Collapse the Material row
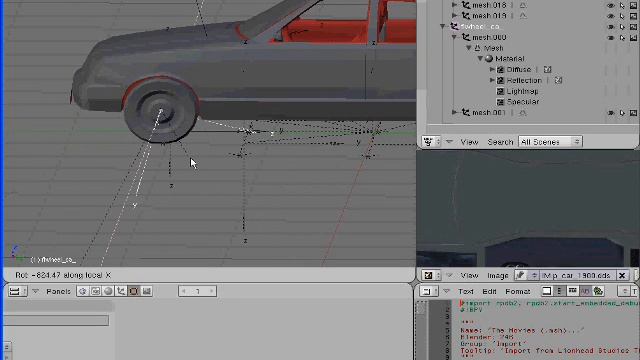Viewport: 640px width, 360px height. tap(480, 59)
